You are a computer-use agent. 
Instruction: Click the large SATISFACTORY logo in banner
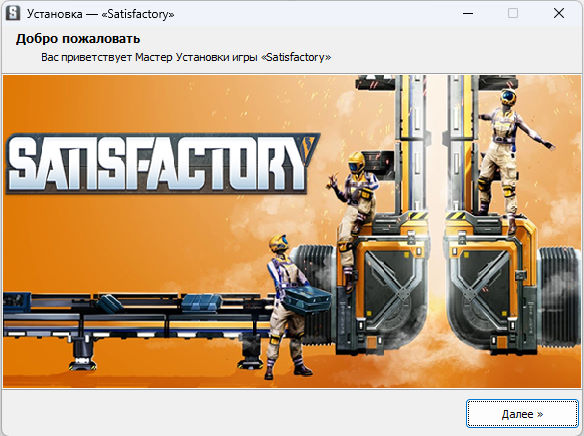point(163,163)
